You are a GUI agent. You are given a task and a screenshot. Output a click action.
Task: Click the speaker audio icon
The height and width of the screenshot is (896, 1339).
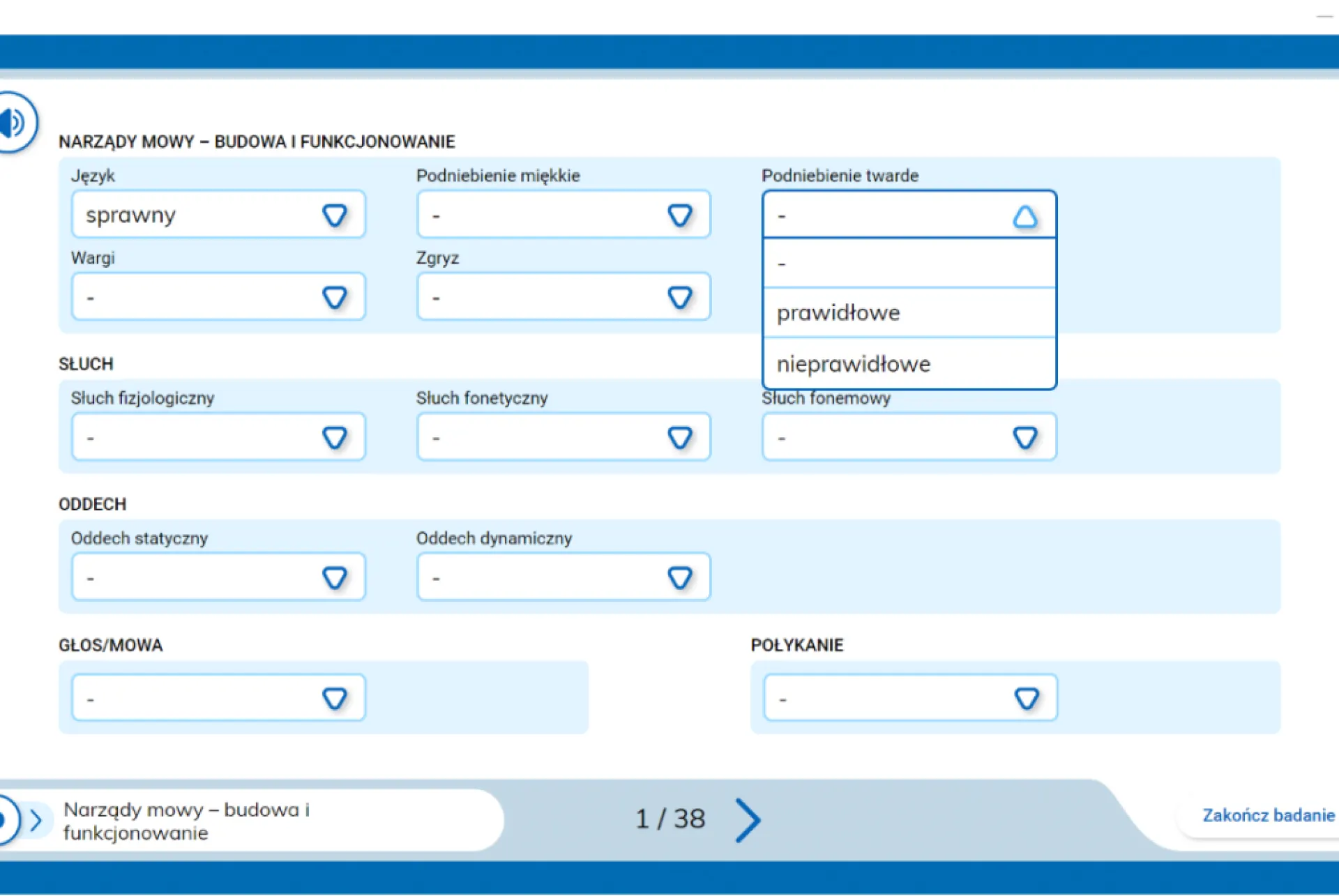click(x=14, y=123)
